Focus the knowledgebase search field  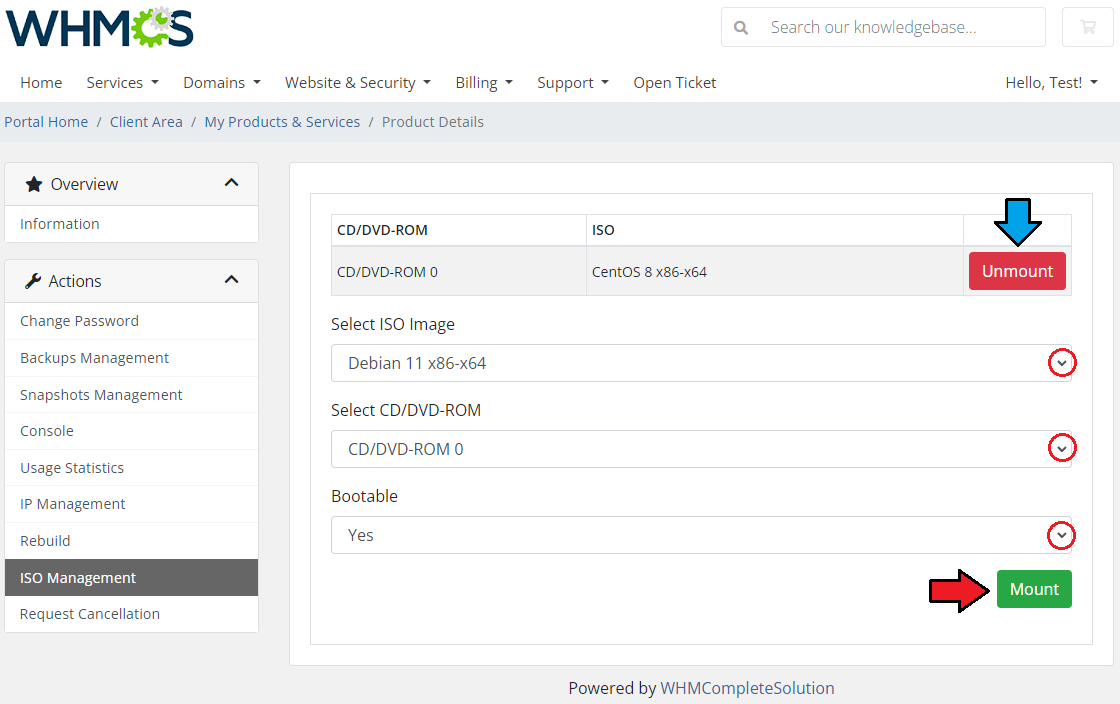904,28
